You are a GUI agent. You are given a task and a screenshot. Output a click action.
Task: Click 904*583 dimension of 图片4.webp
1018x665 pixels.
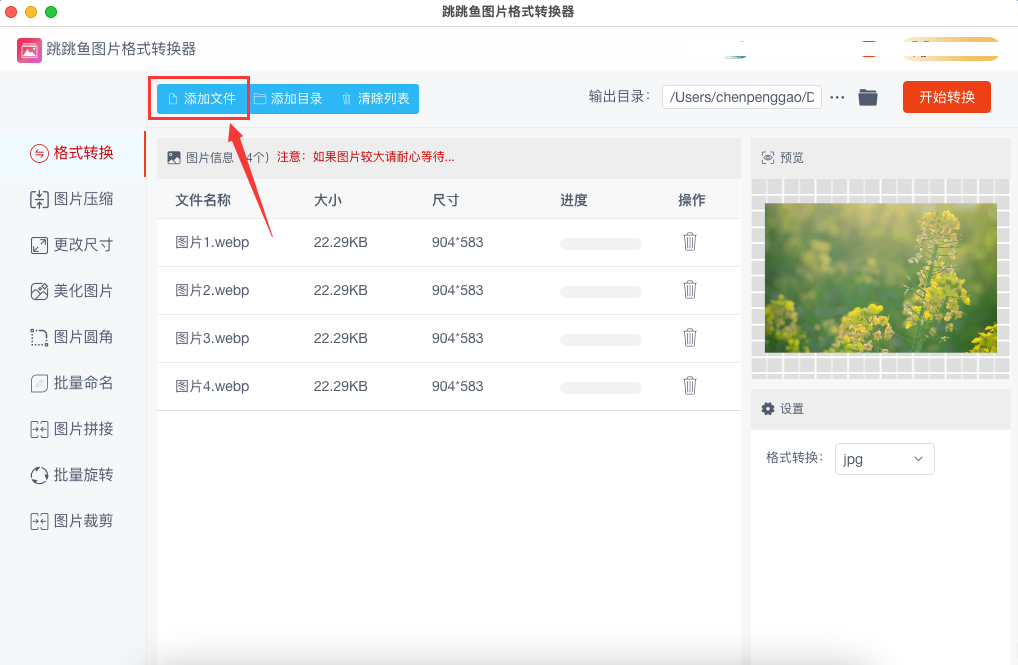[x=458, y=386]
